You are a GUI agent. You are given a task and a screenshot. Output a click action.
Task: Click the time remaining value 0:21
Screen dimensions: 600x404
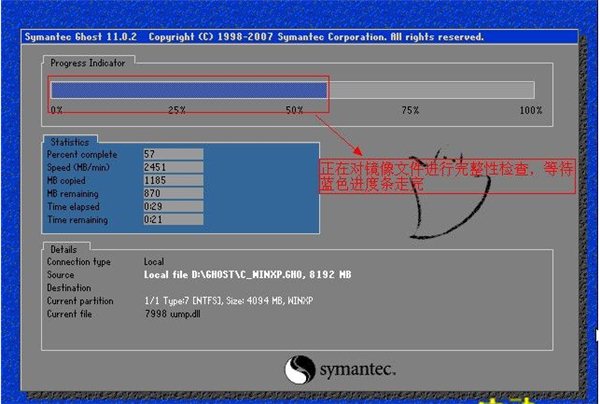(x=173, y=219)
